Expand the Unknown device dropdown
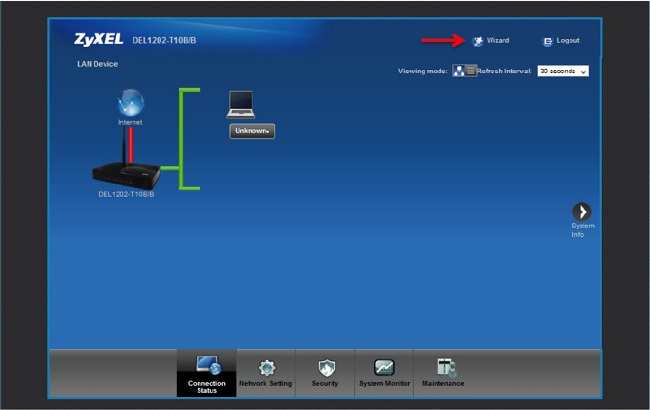Screen dimensions: 650x410 [252, 131]
